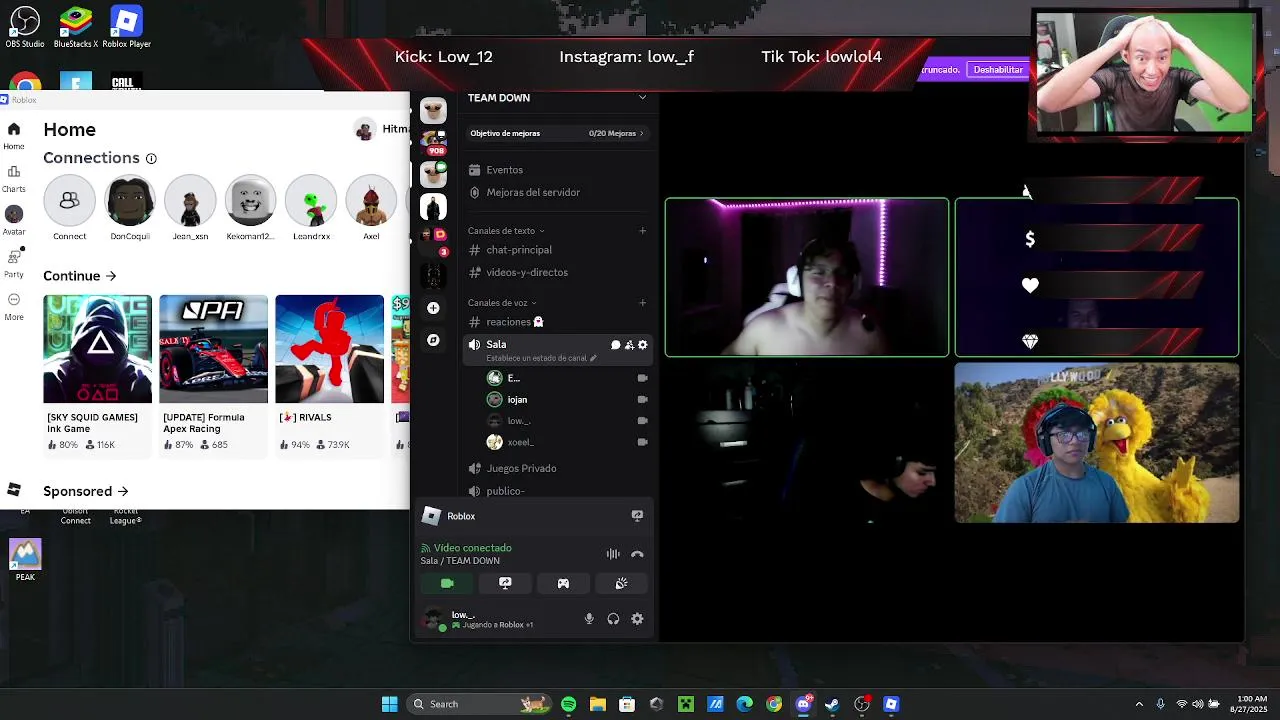Open Steam from taskbar
The width and height of the screenshot is (1280, 720).
(x=831, y=704)
